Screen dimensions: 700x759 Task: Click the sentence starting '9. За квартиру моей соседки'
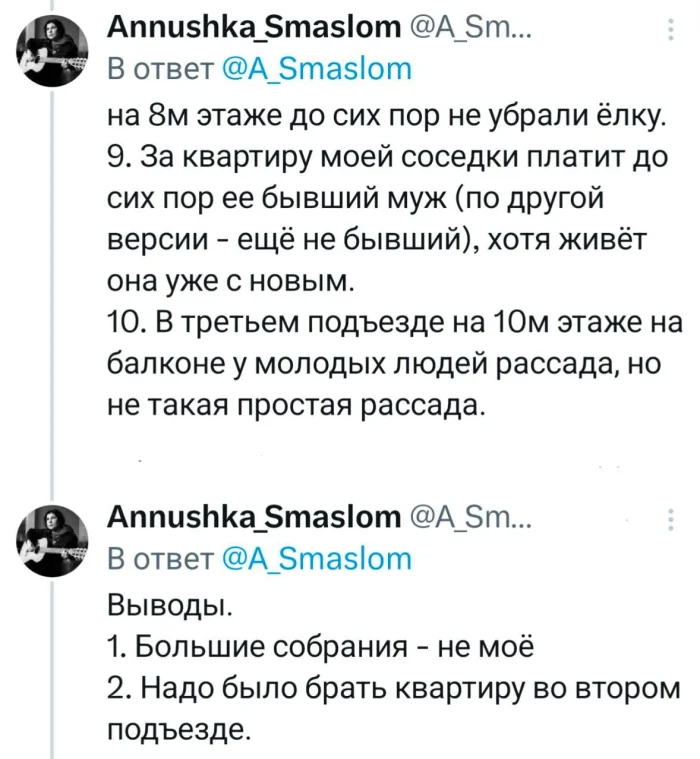390,158
